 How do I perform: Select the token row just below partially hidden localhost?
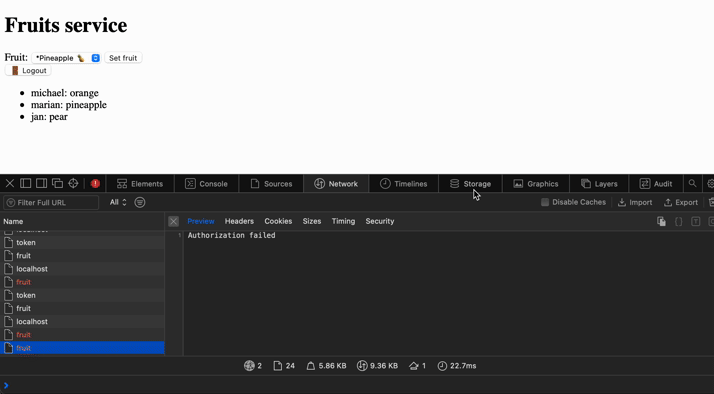82,243
